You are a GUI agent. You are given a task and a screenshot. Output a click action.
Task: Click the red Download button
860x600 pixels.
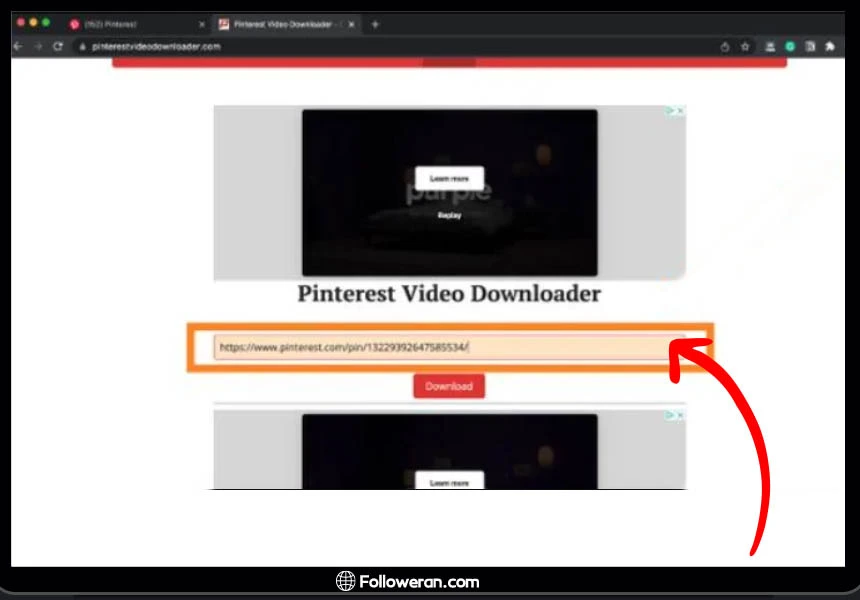[449, 386]
